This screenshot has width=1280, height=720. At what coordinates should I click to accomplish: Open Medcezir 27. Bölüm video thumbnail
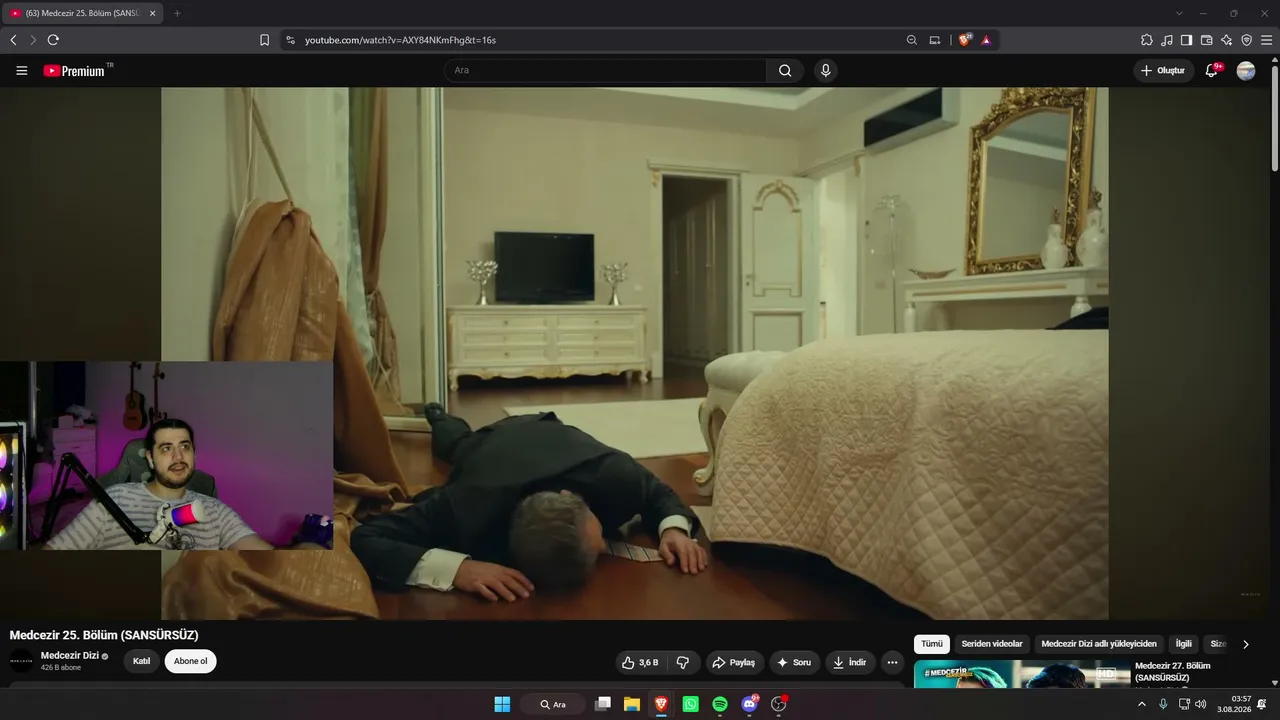pyautogui.click(x=1022, y=674)
